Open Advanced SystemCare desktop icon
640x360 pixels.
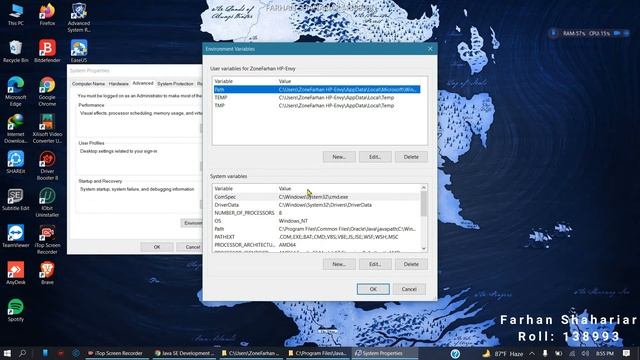[x=79, y=18]
